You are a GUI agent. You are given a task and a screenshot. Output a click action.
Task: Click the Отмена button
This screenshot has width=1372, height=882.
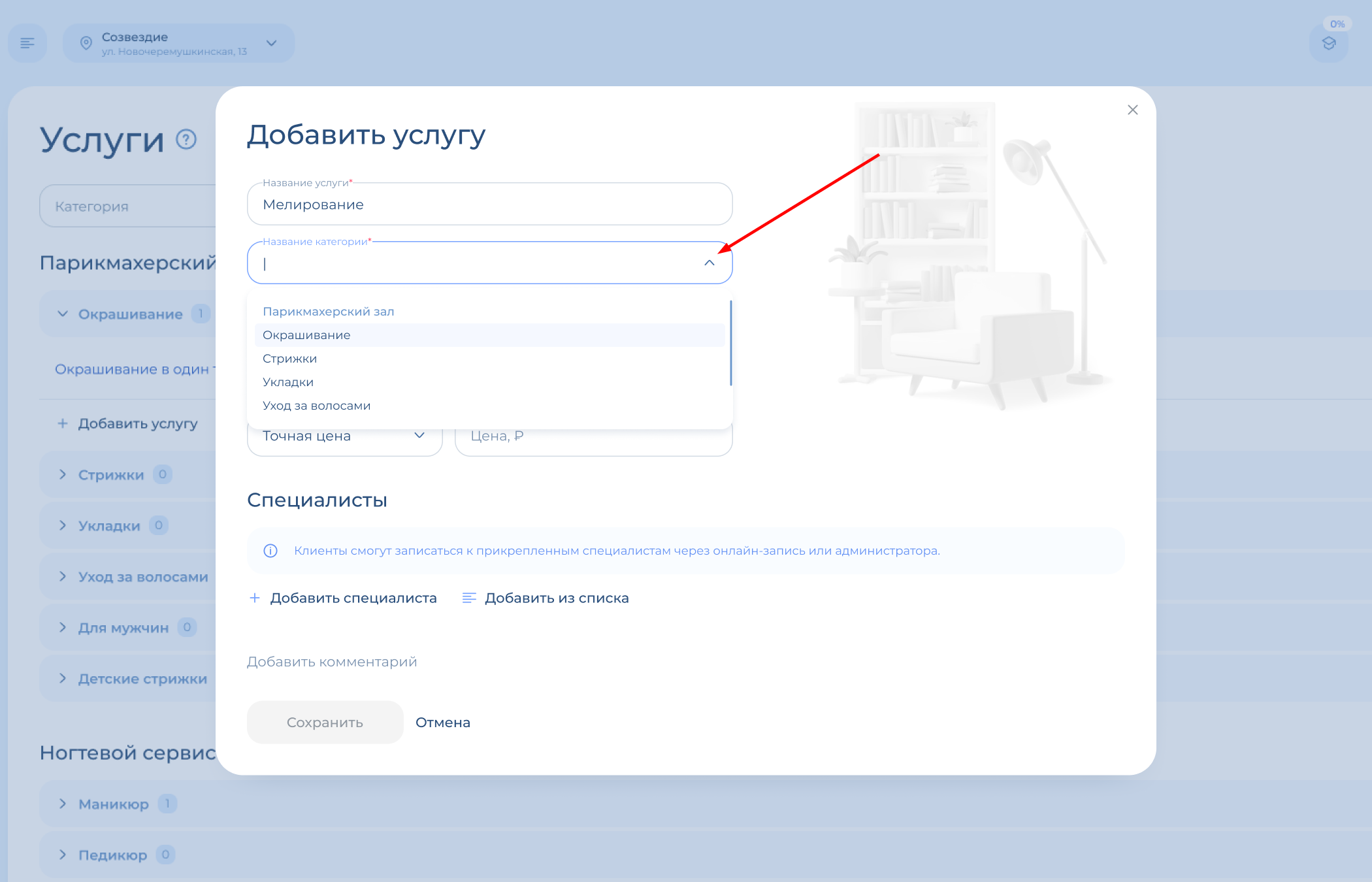point(443,723)
